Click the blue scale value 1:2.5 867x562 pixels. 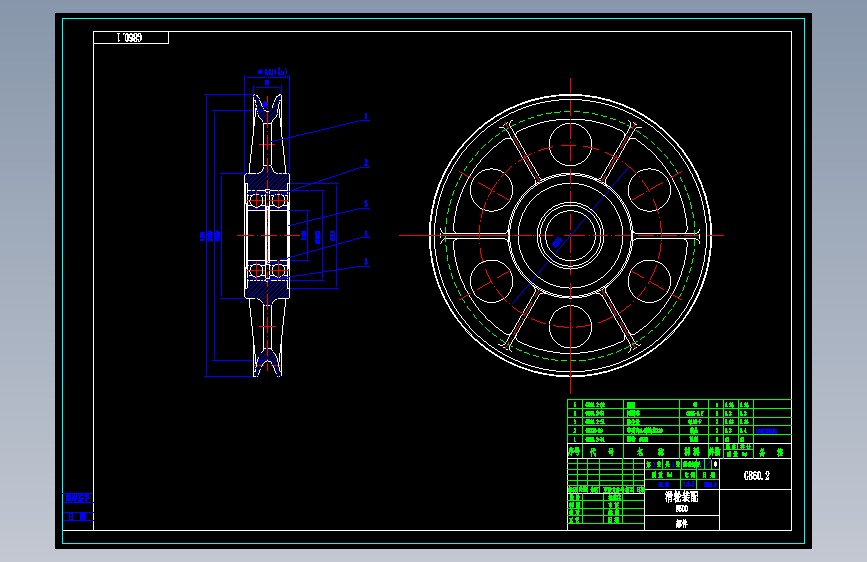coord(689,484)
